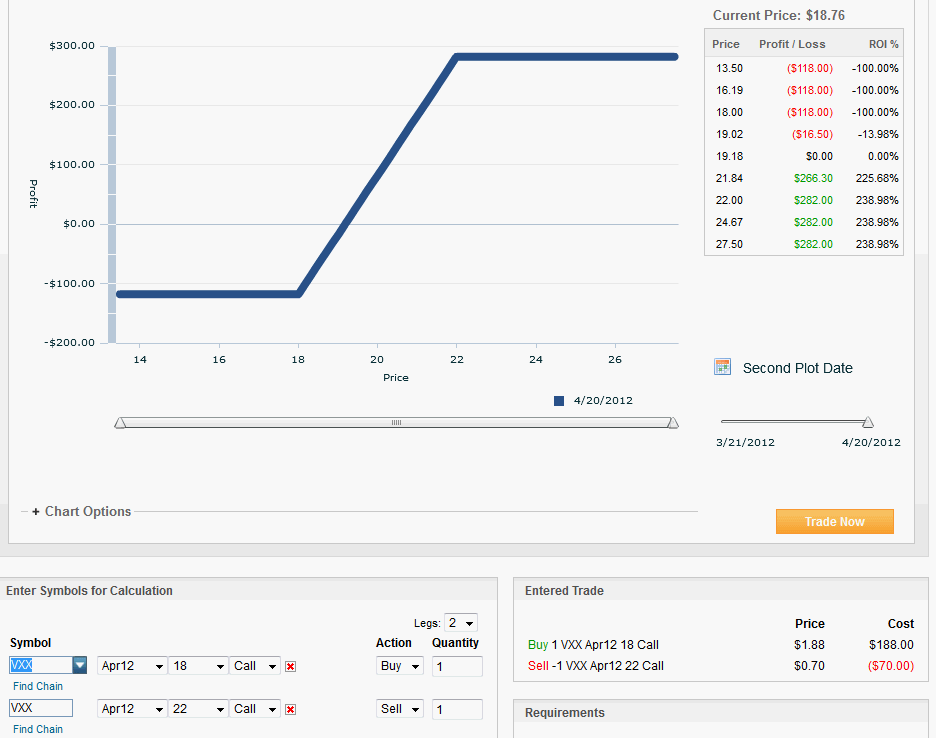Delete the second leg using red X

click(x=291, y=709)
